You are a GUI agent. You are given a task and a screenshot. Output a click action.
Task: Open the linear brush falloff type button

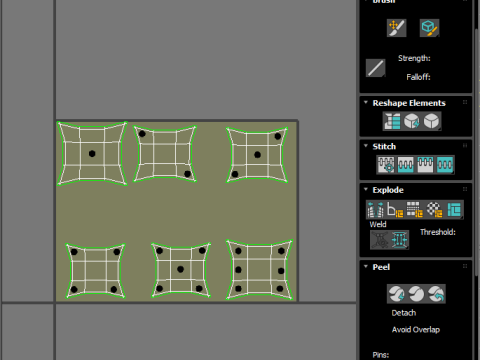point(376,68)
